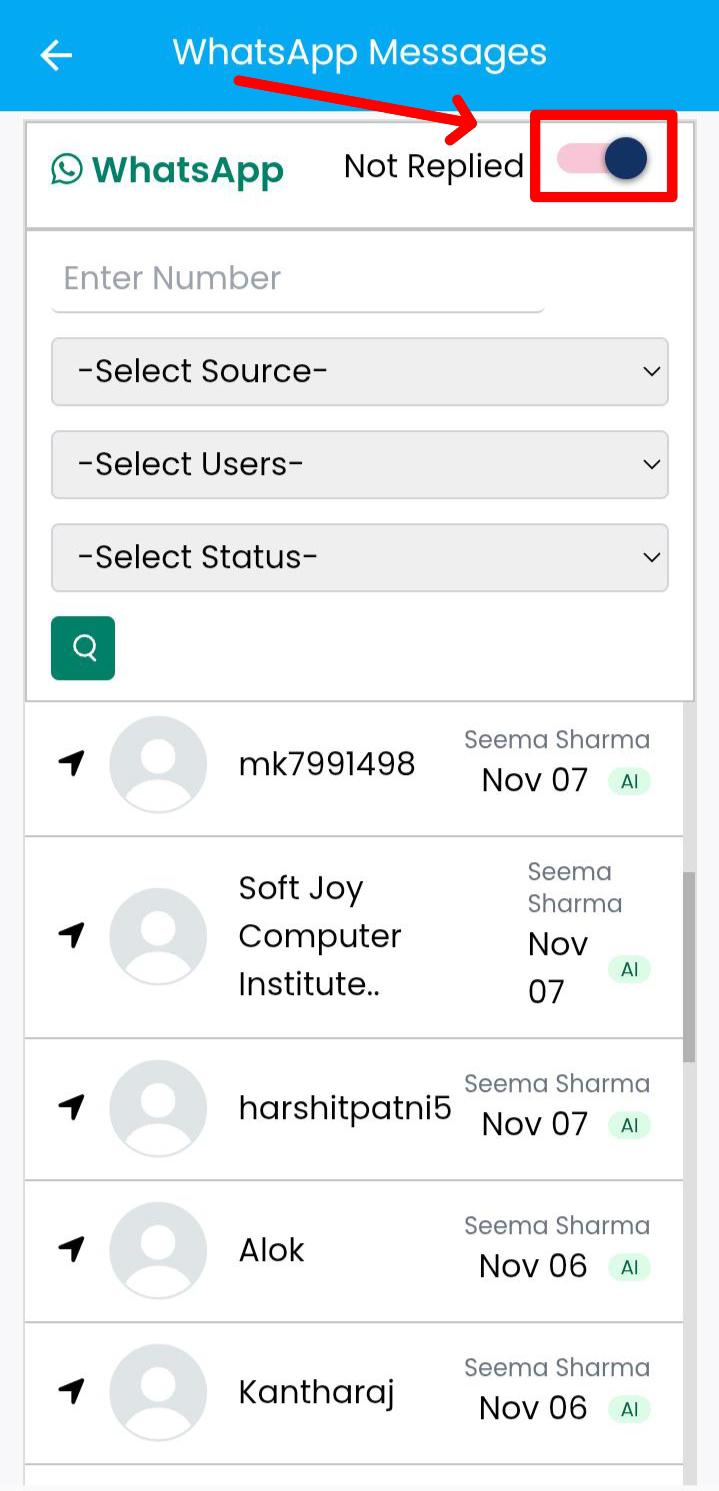
Task: Click the WhatsApp logo icon
Action: point(67,169)
